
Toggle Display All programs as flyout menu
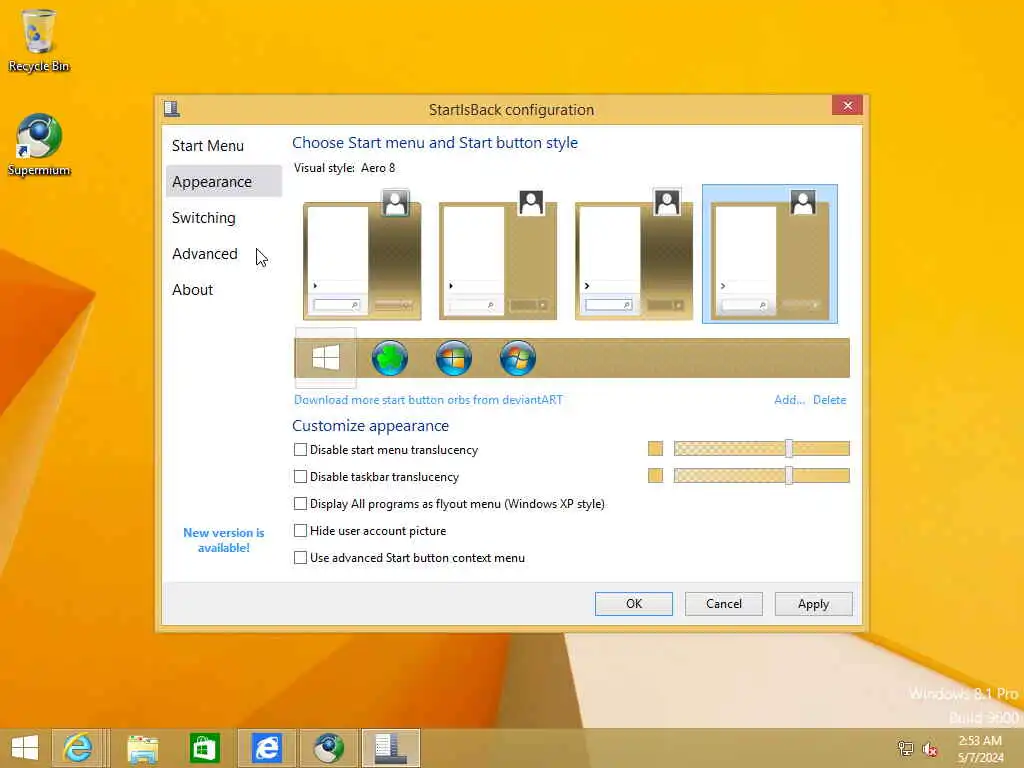click(x=300, y=504)
